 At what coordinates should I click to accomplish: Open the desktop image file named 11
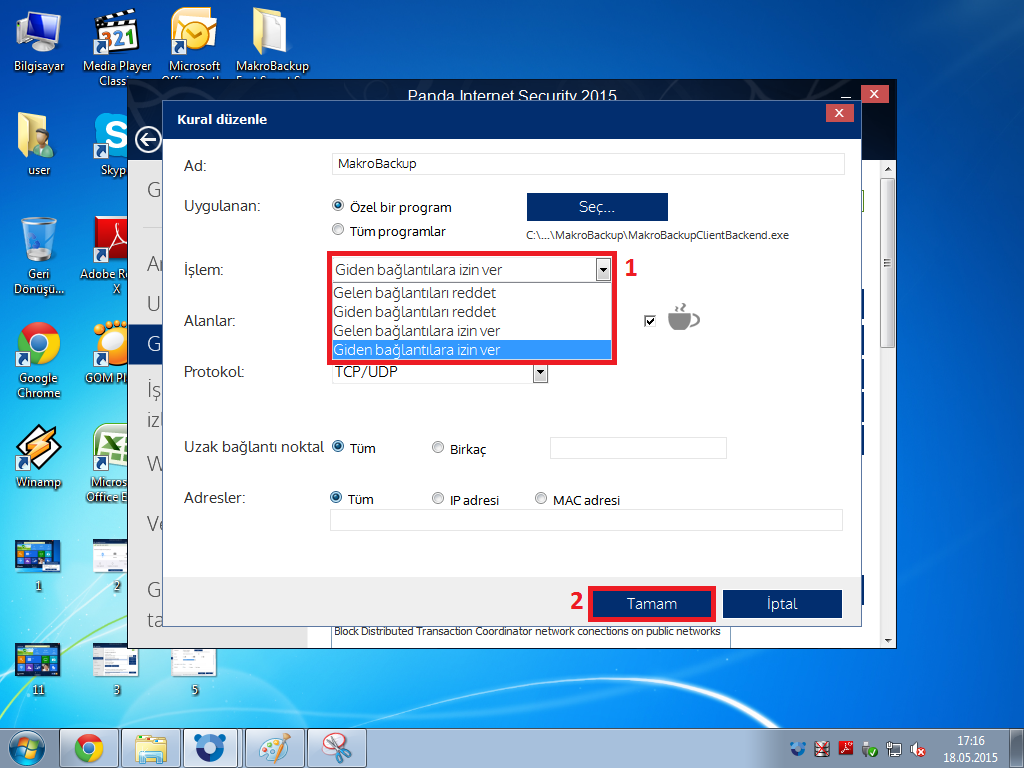tap(39, 669)
